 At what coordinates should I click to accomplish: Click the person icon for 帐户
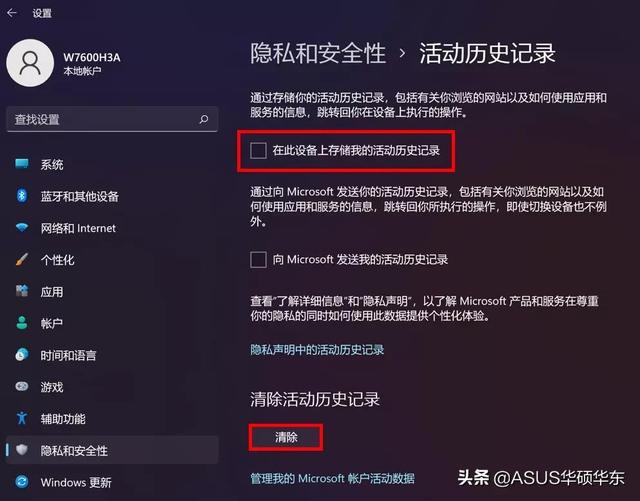[22, 323]
